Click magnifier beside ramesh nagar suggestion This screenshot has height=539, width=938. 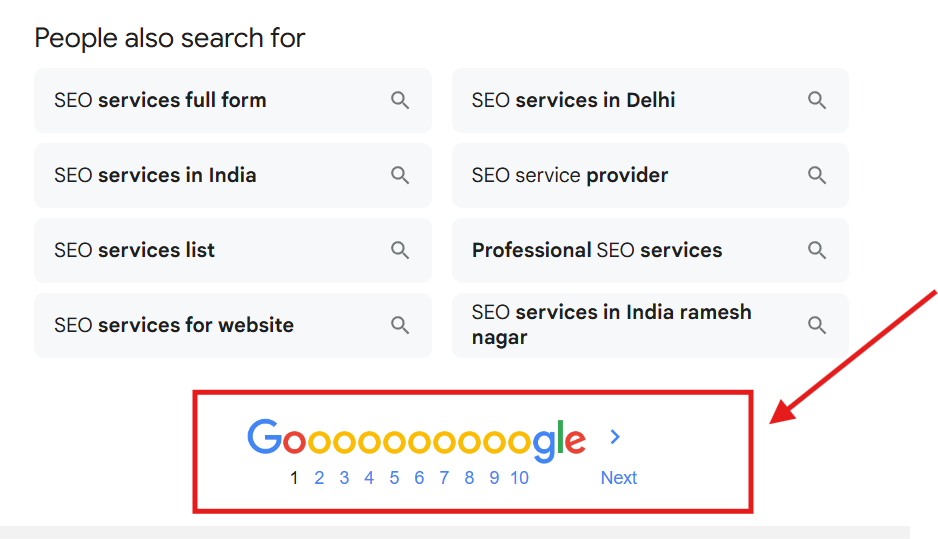click(817, 325)
